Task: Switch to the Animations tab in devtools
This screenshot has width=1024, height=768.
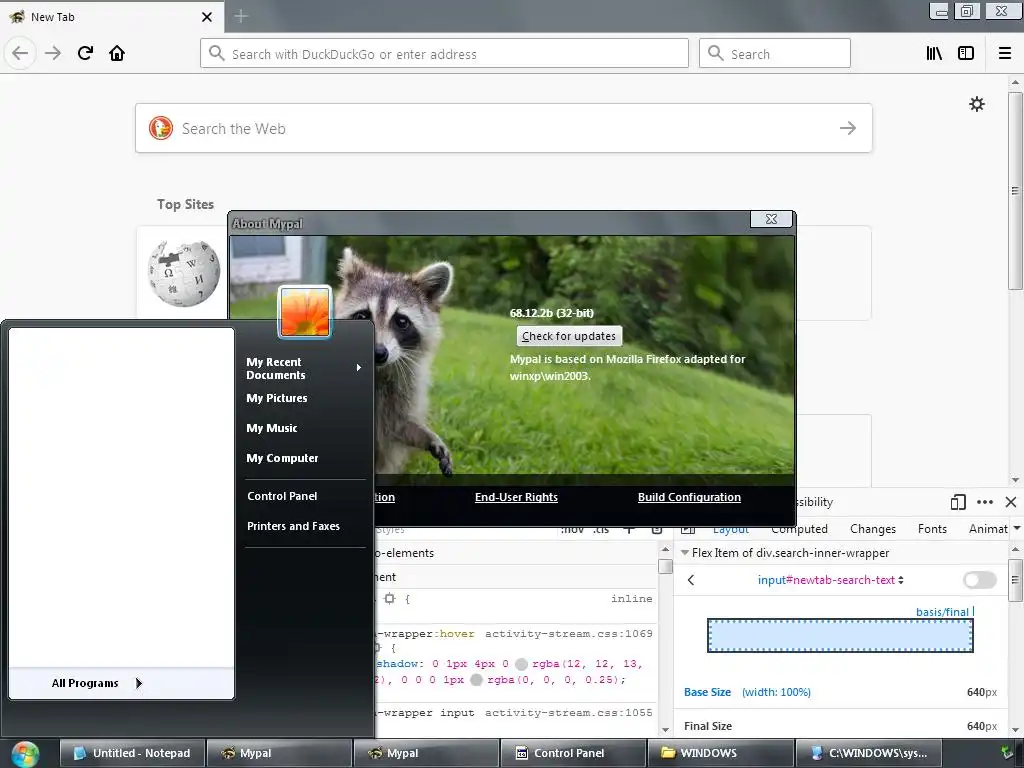Action: tap(988, 529)
